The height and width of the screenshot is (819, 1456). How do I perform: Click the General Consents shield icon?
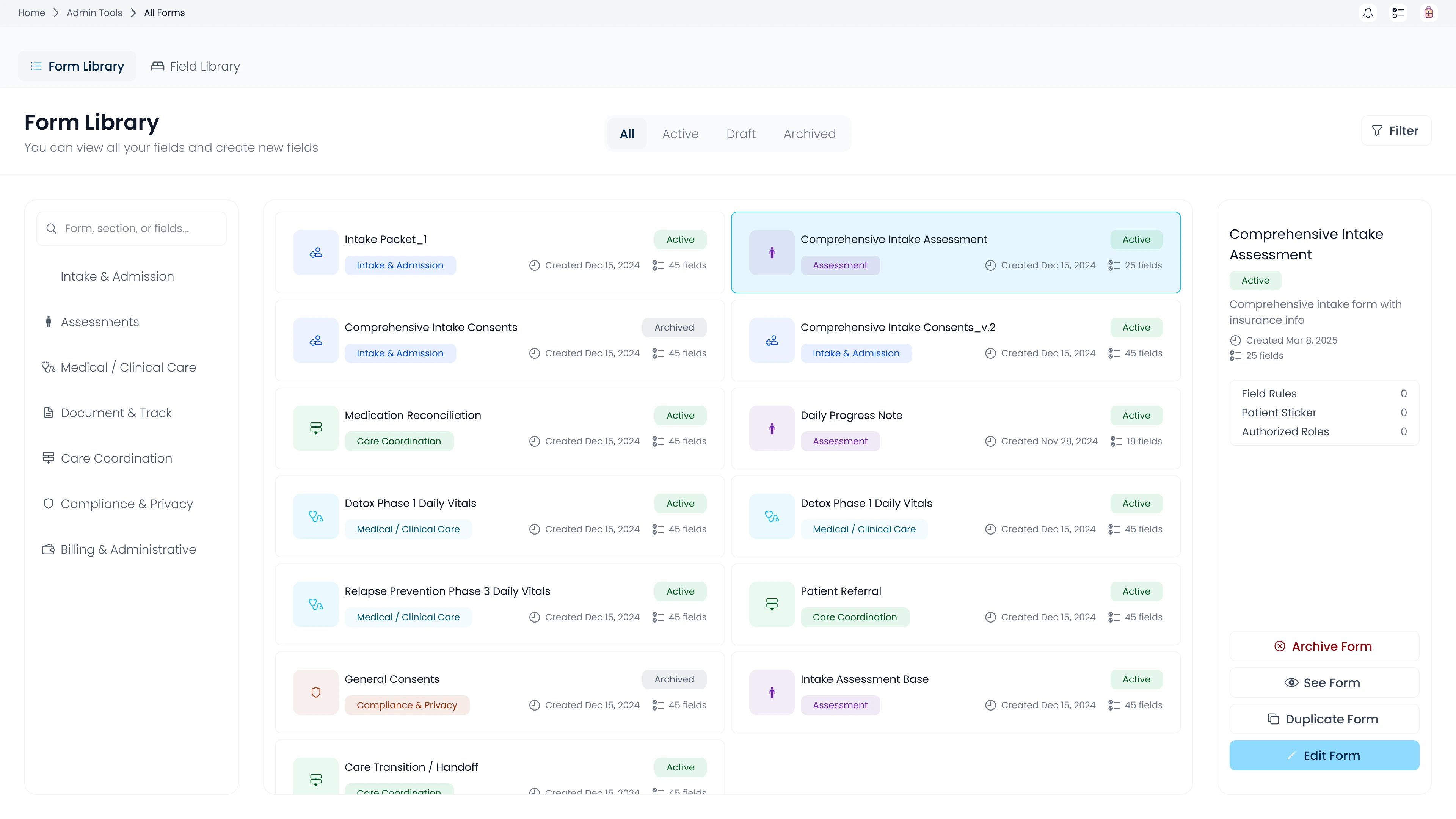(315, 692)
